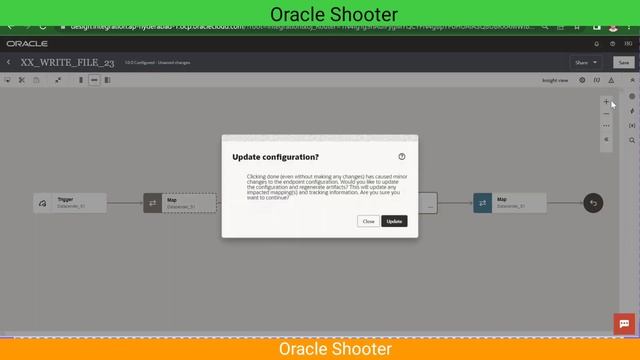Show errors via the warning triangle icon

[x=611, y=80]
